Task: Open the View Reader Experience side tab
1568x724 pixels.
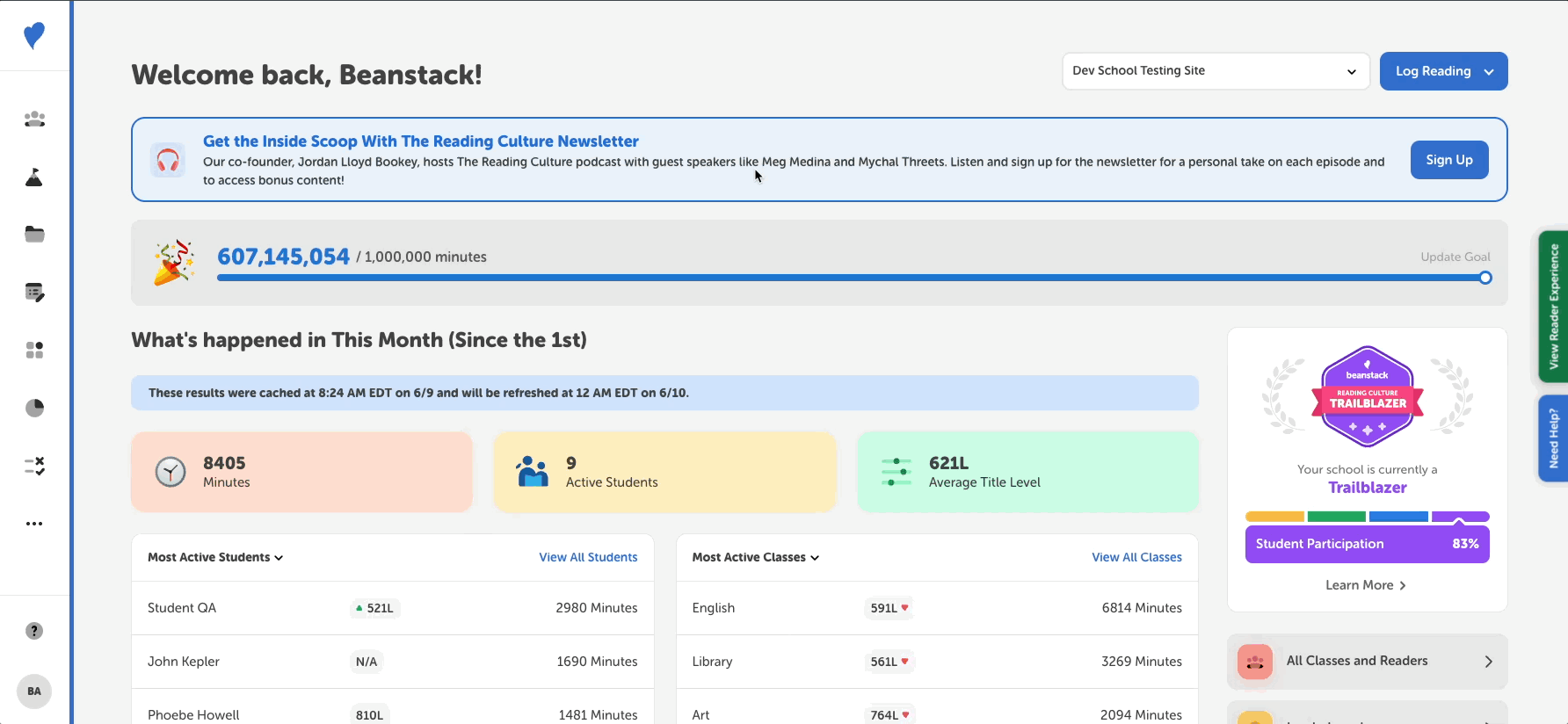Action: (x=1553, y=307)
